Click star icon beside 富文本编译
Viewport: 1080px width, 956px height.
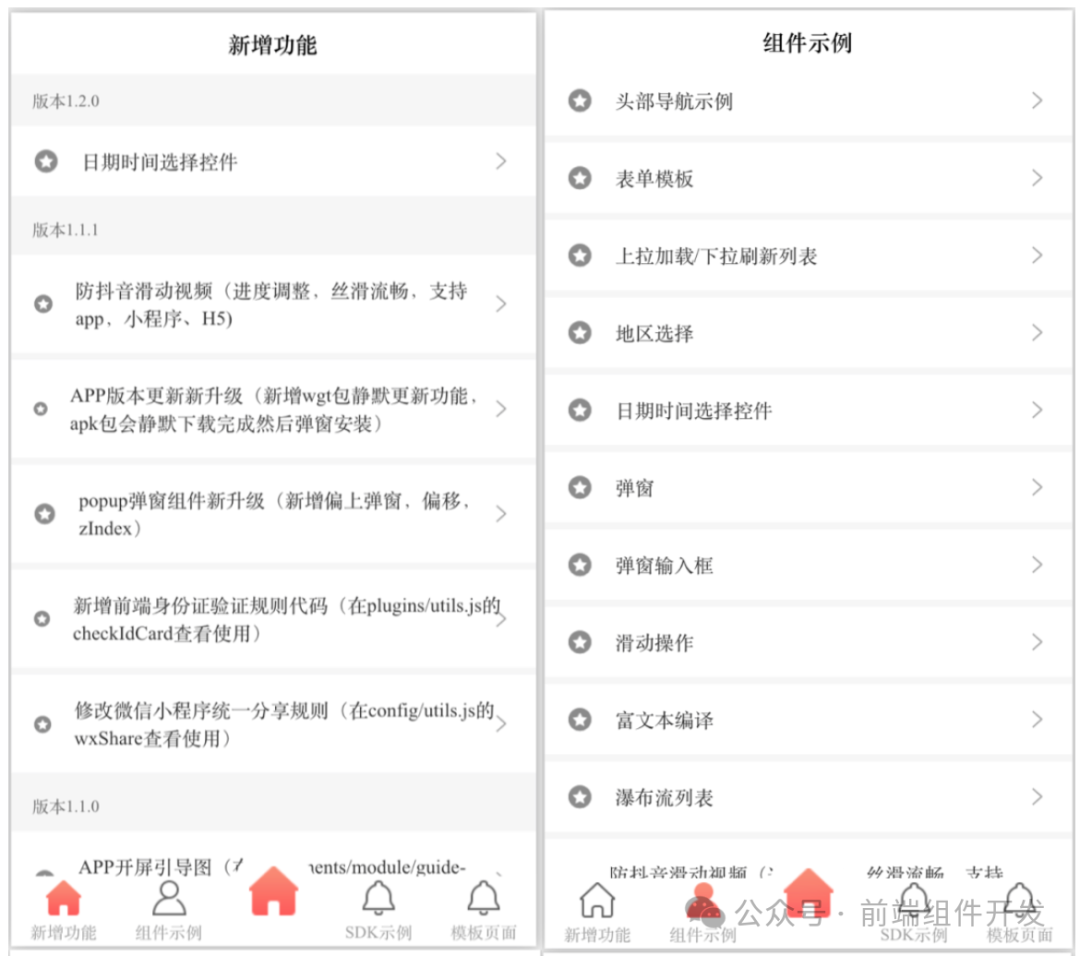pyautogui.click(x=580, y=720)
